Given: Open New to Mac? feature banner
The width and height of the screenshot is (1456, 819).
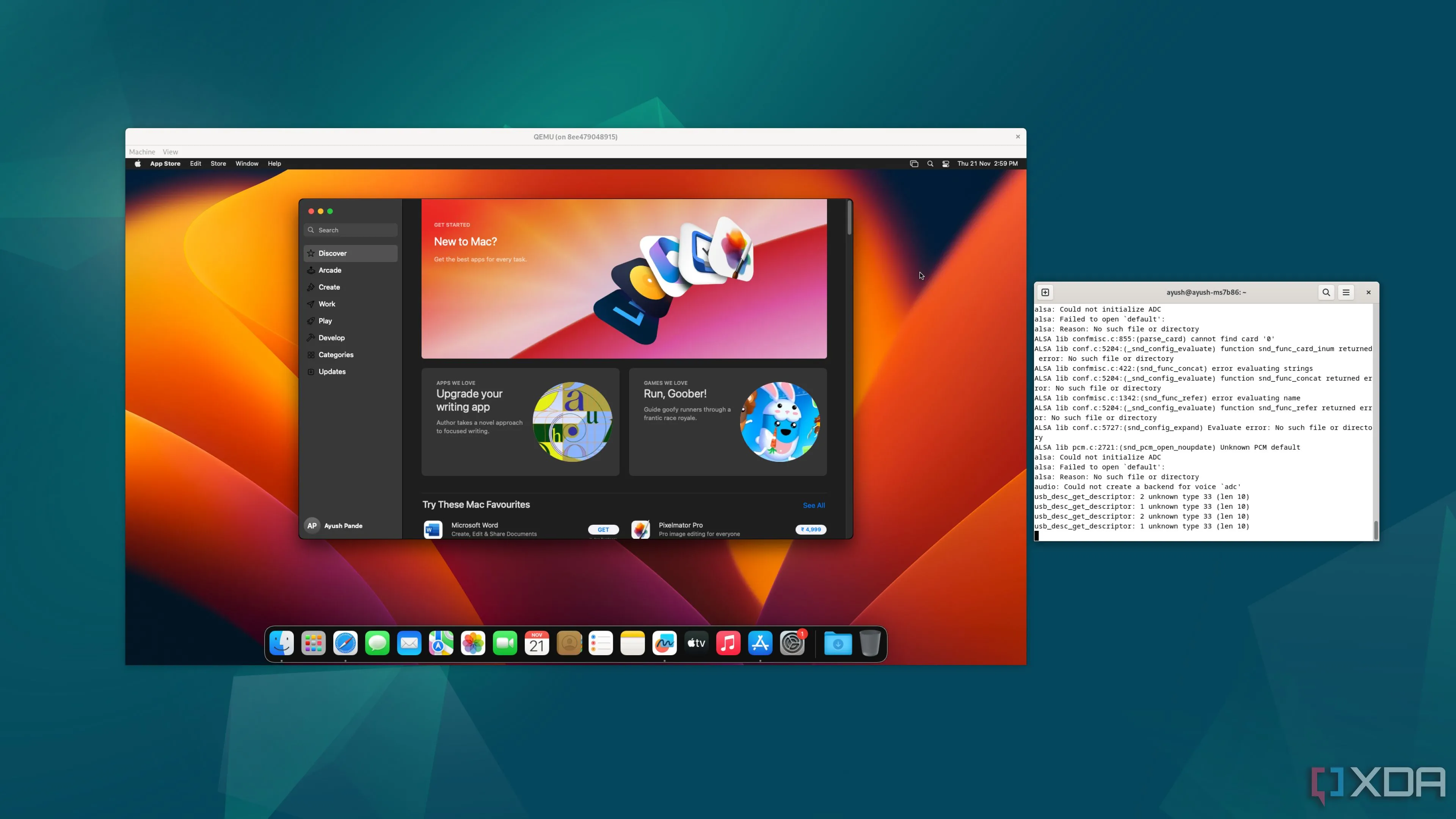Looking at the screenshot, I should pos(624,279).
